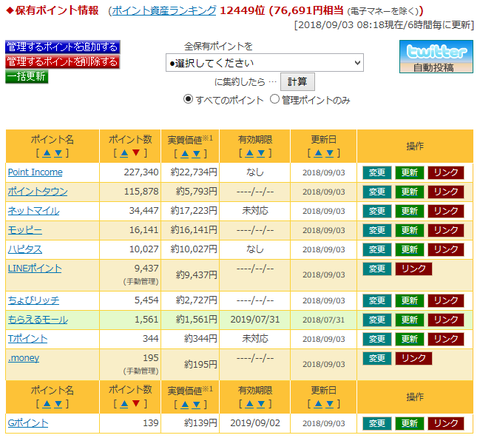Sort expiry date descending in top header
This screenshot has height=438, width=480.
[261, 153]
